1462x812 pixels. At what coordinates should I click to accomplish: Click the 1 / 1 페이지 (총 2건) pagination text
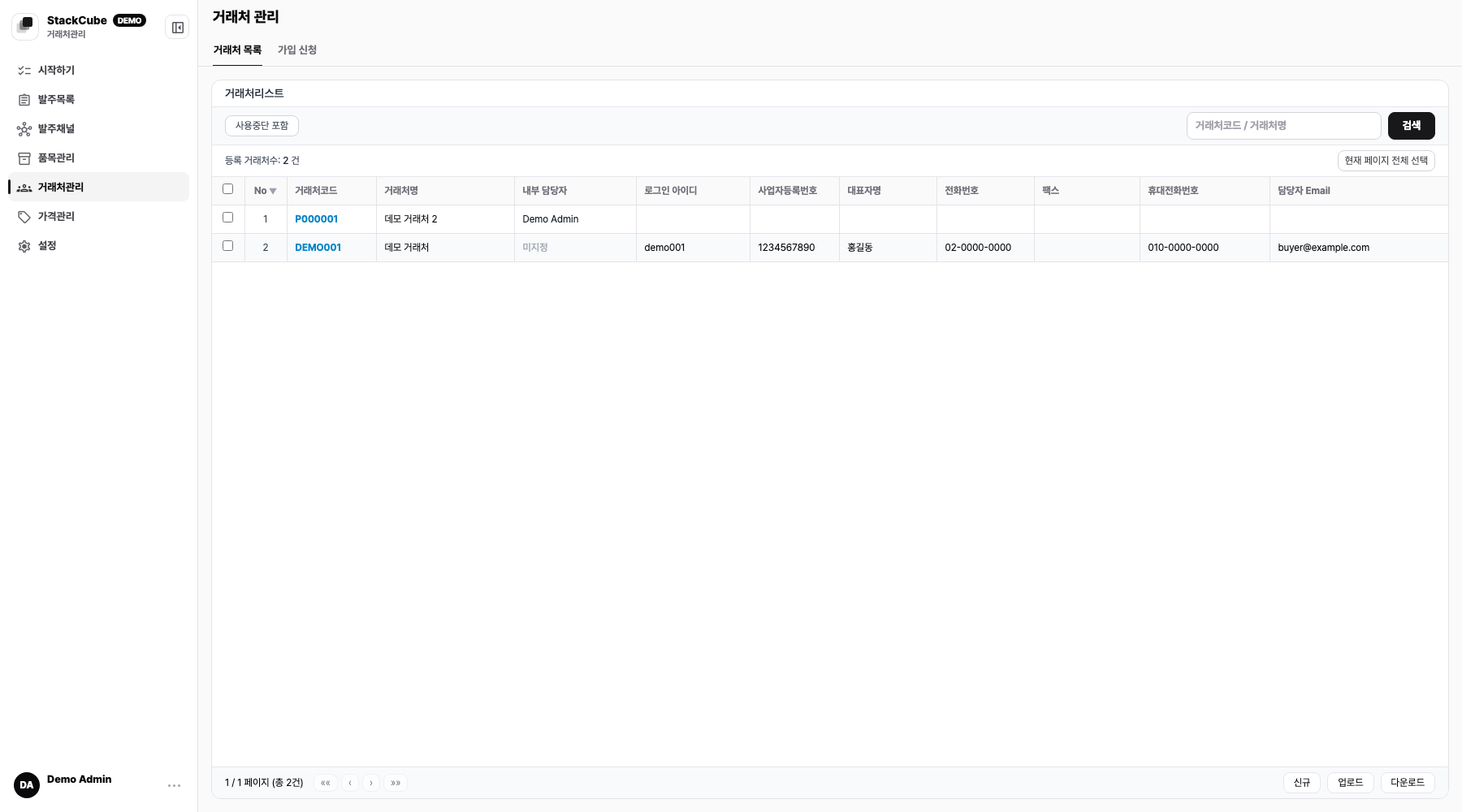pyautogui.click(x=264, y=783)
